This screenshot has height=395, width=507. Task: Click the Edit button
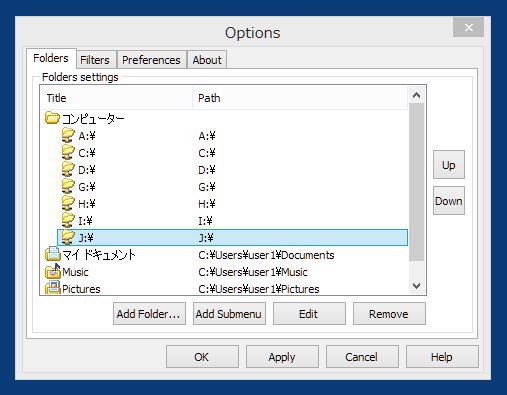[309, 314]
